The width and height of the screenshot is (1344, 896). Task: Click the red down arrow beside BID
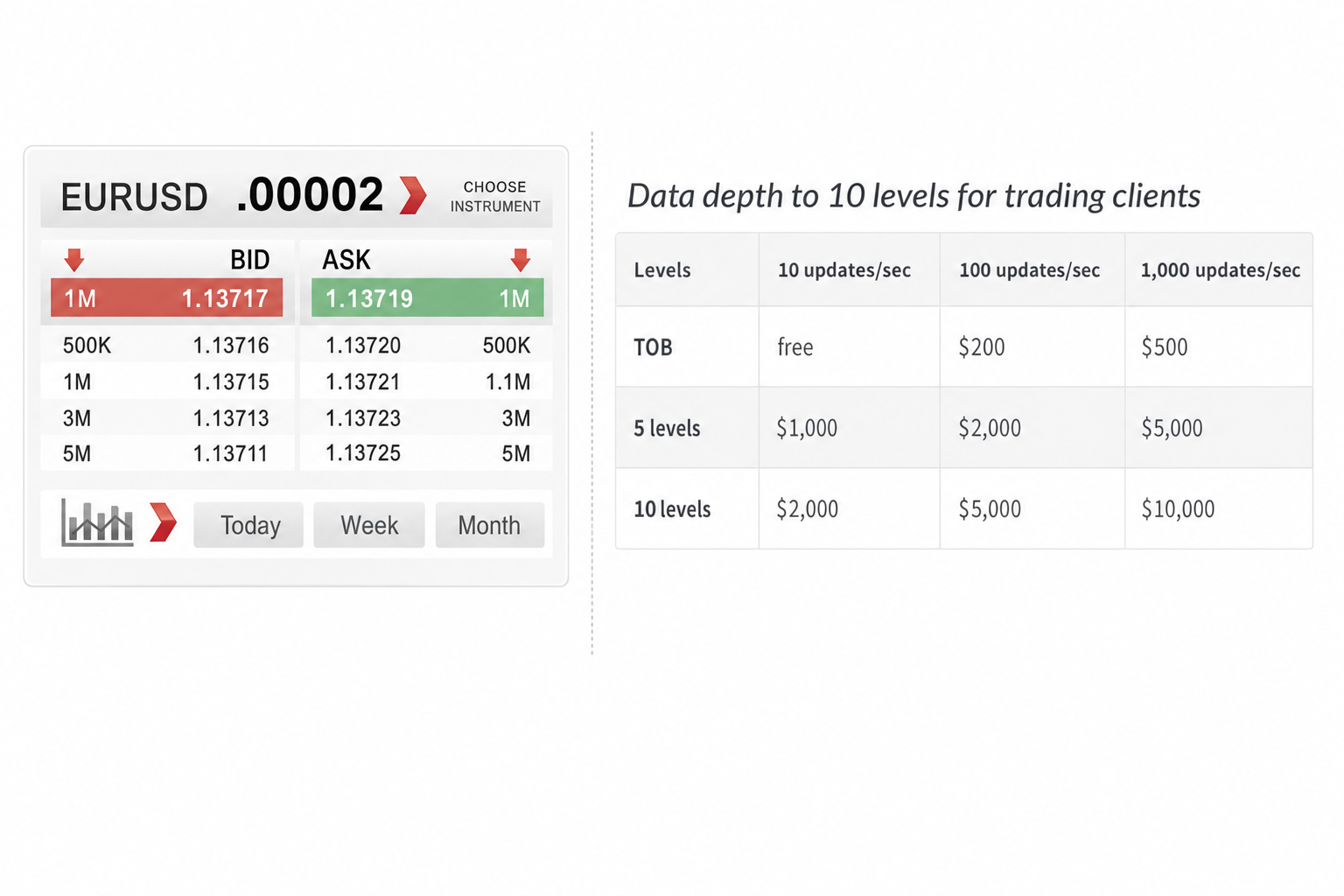[74, 259]
